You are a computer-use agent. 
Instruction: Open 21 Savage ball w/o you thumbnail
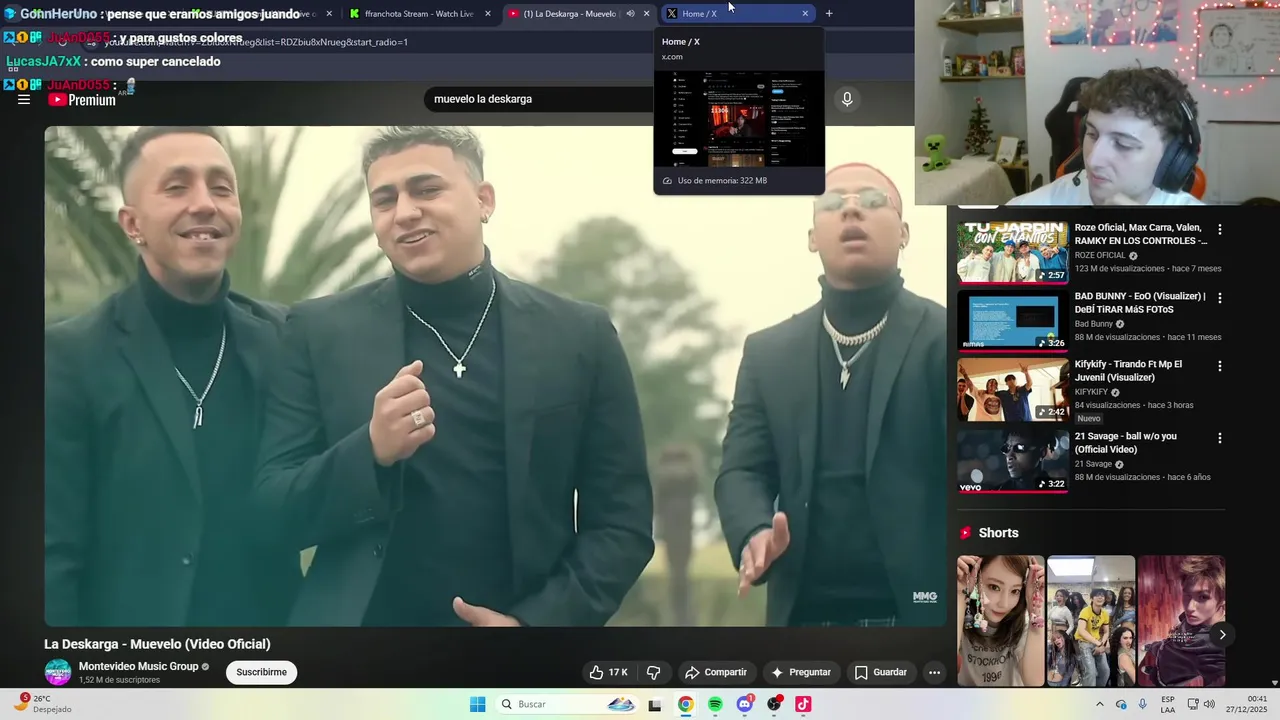point(1013,461)
